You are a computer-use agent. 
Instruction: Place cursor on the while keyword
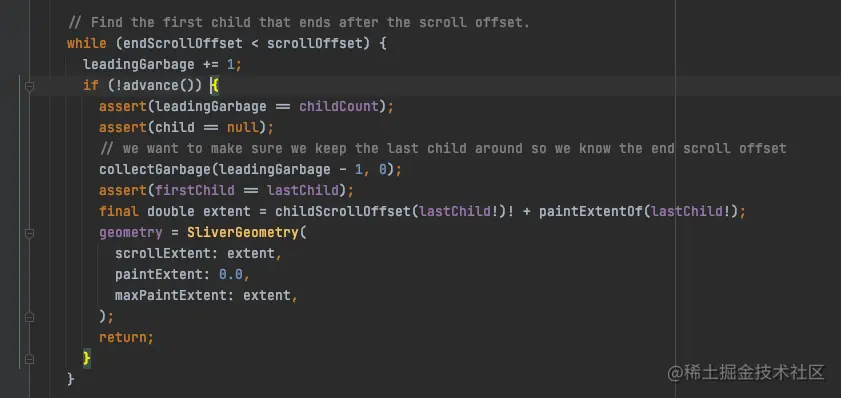coord(86,43)
